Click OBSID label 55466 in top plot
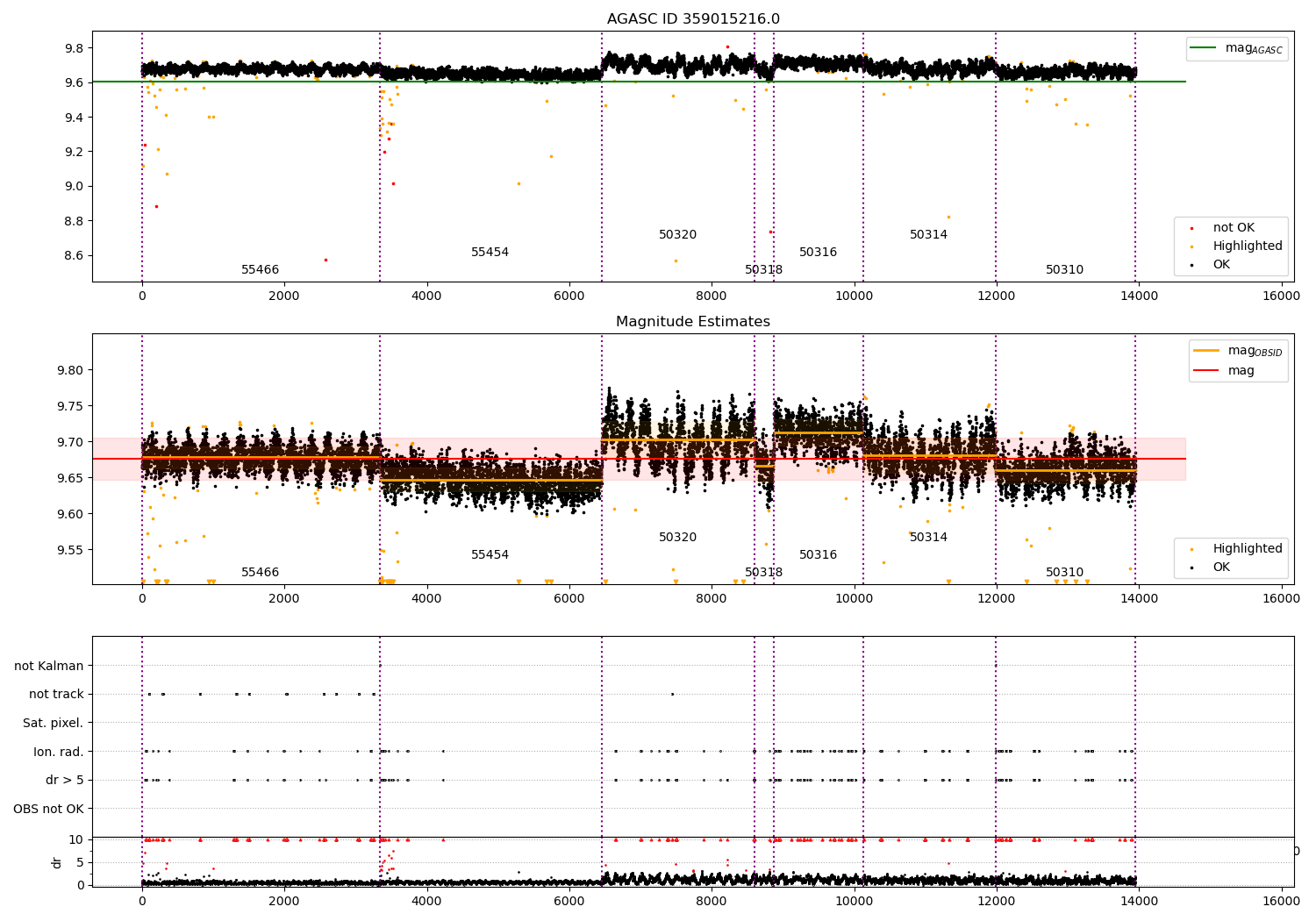This screenshot has width=1316, height=921. [260, 270]
